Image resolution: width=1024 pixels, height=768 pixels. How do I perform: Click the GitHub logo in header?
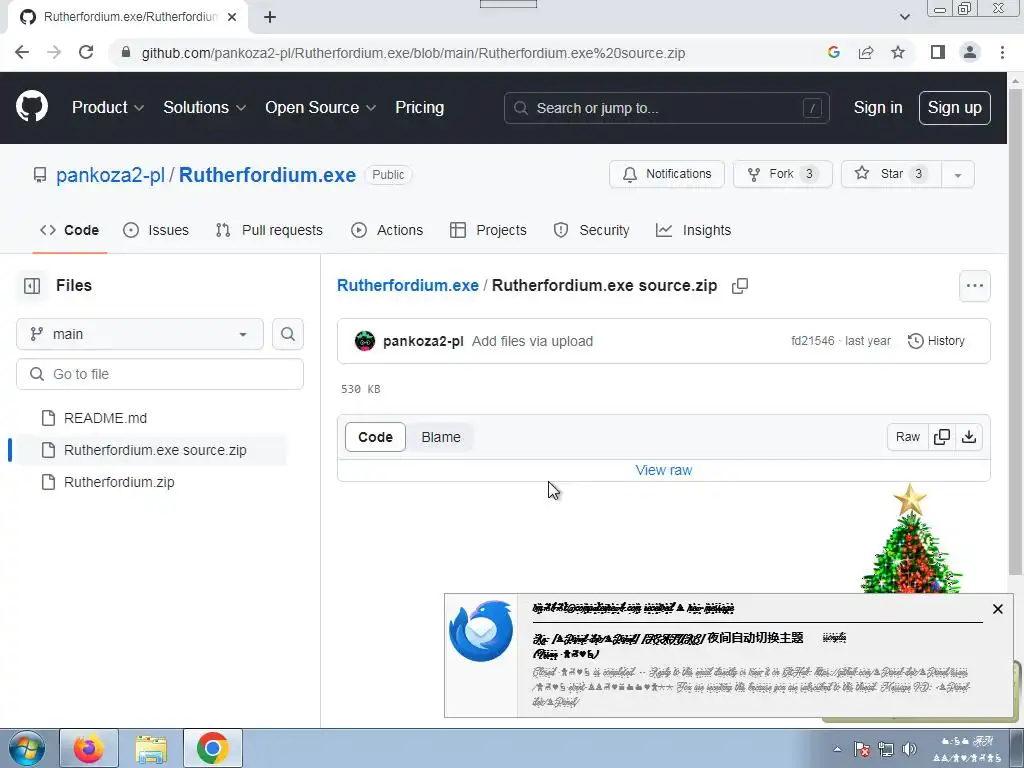[x=32, y=107]
